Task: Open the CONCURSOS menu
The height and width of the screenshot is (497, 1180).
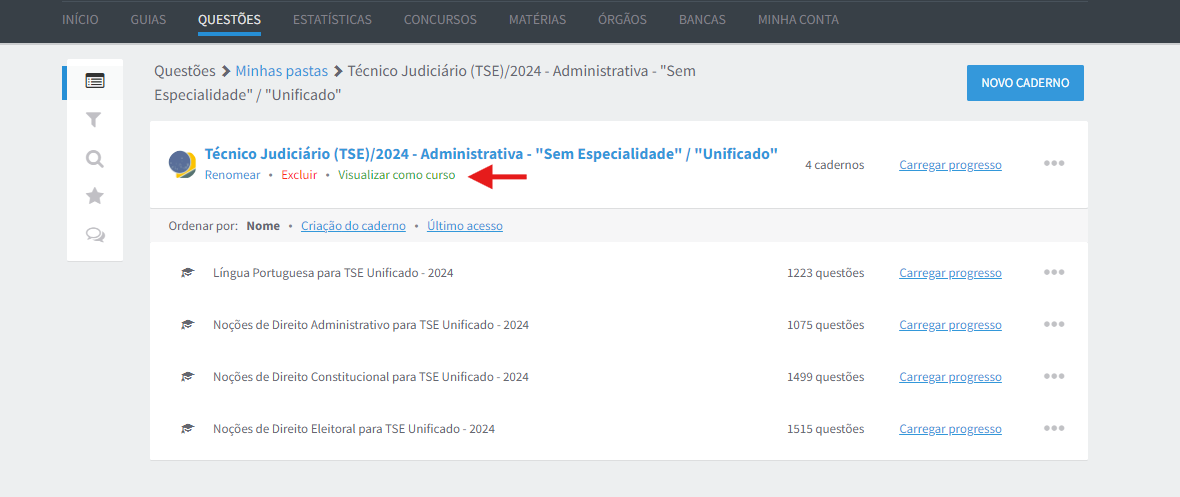Action: (440, 20)
